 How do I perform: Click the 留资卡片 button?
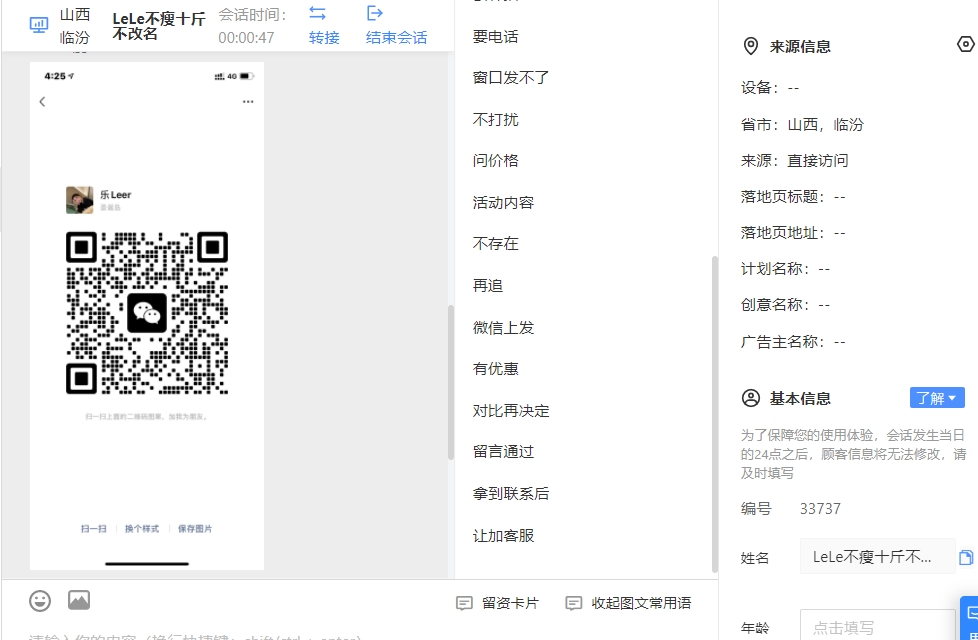[x=497, y=603]
